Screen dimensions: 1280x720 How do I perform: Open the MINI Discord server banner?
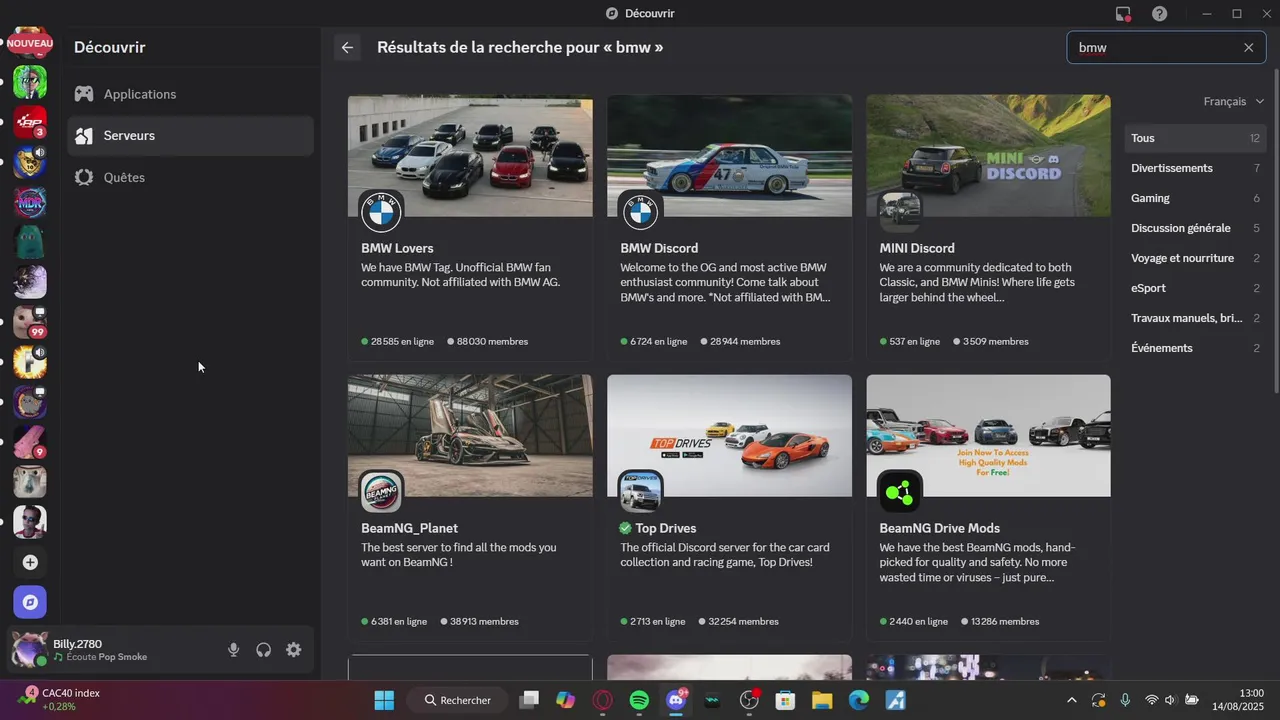pyautogui.click(x=988, y=155)
